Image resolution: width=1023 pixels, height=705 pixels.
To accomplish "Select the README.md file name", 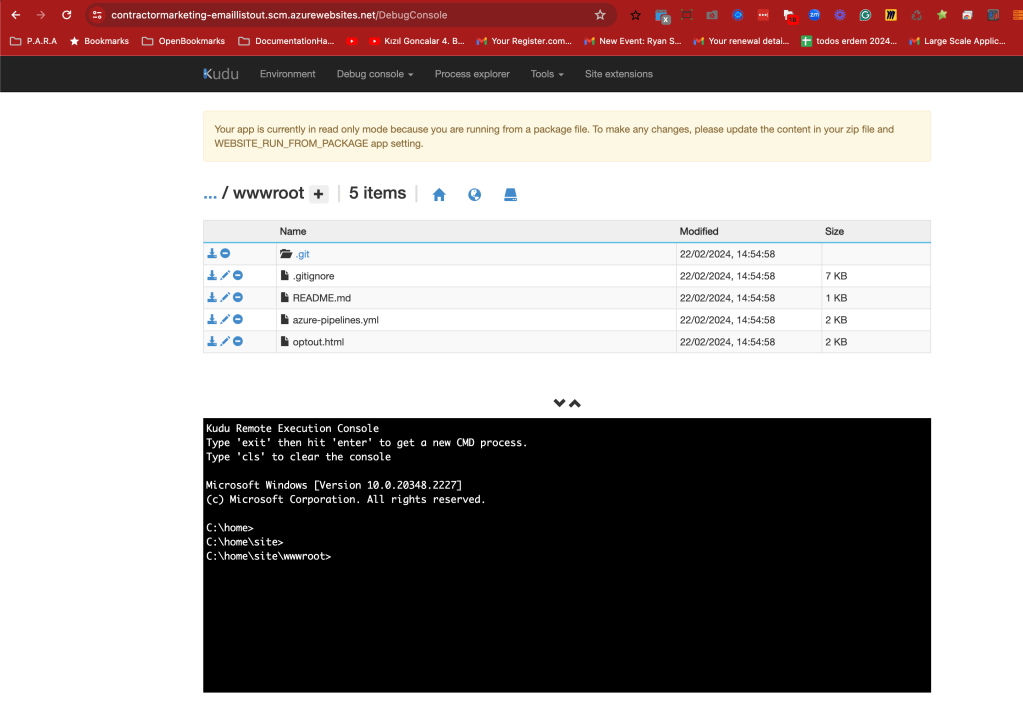I will click(322, 298).
